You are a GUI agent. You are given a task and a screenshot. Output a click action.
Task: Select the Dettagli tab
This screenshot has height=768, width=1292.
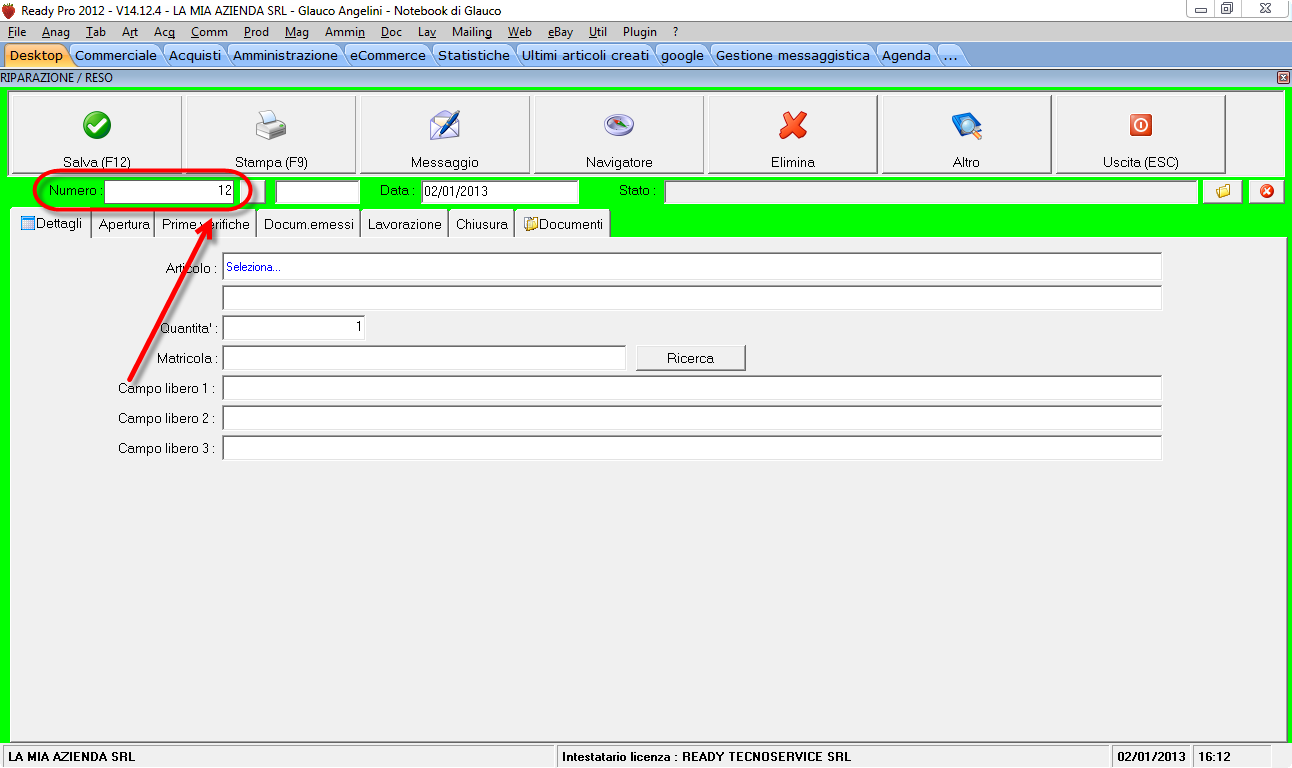[x=51, y=224]
